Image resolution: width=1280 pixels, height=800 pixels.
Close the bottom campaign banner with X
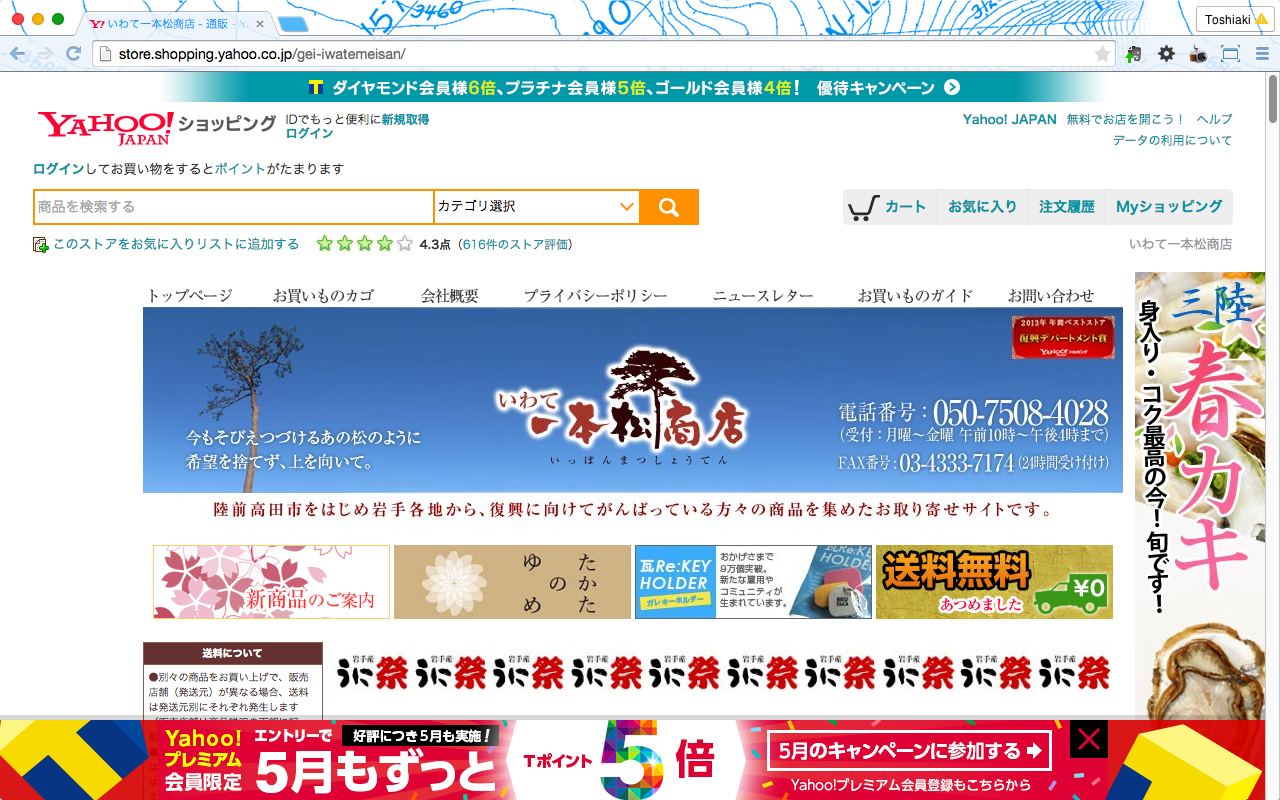pos(1089,740)
